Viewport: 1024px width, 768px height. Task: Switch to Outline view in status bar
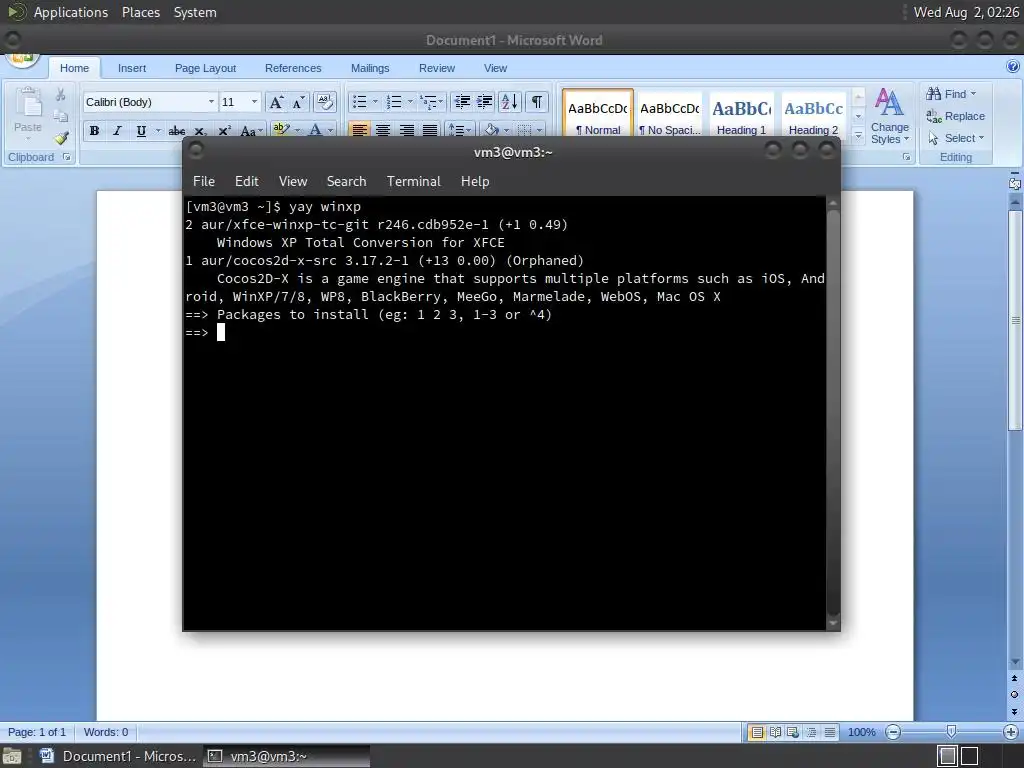click(811, 732)
